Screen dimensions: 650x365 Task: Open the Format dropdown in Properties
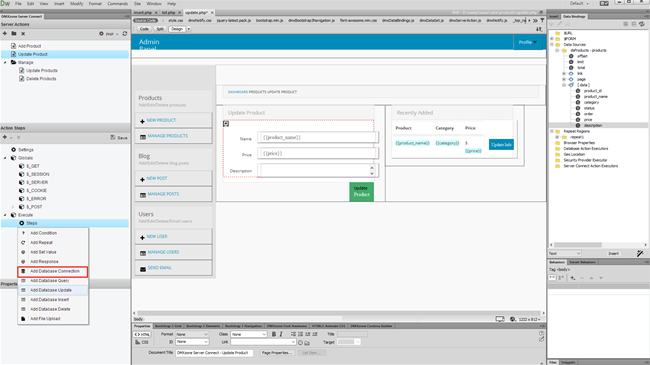pyautogui.click(x=192, y=334)
